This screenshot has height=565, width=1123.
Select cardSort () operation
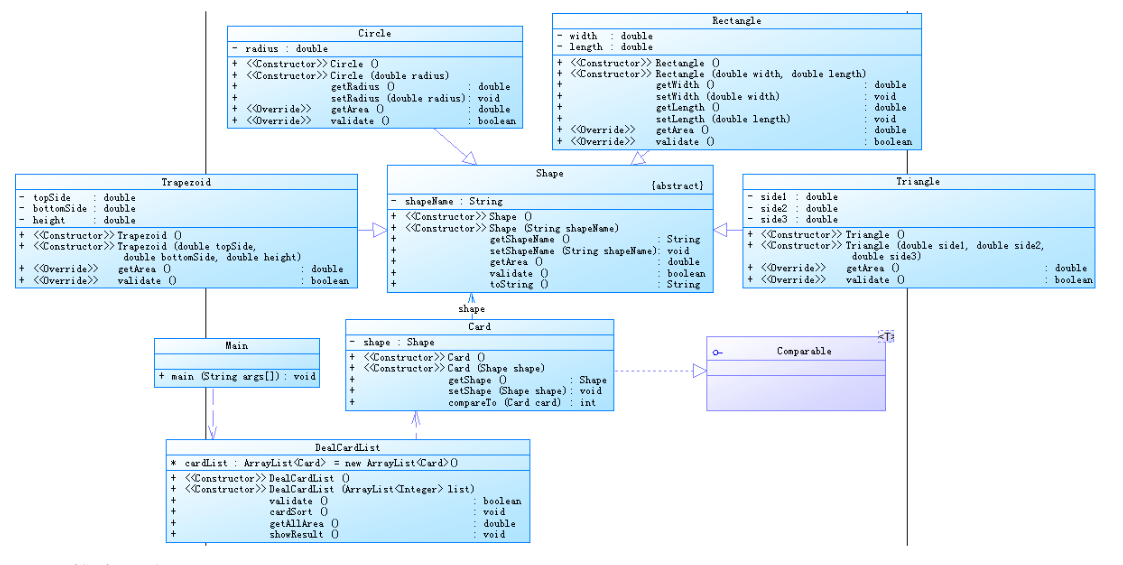[x=298, y=512]
